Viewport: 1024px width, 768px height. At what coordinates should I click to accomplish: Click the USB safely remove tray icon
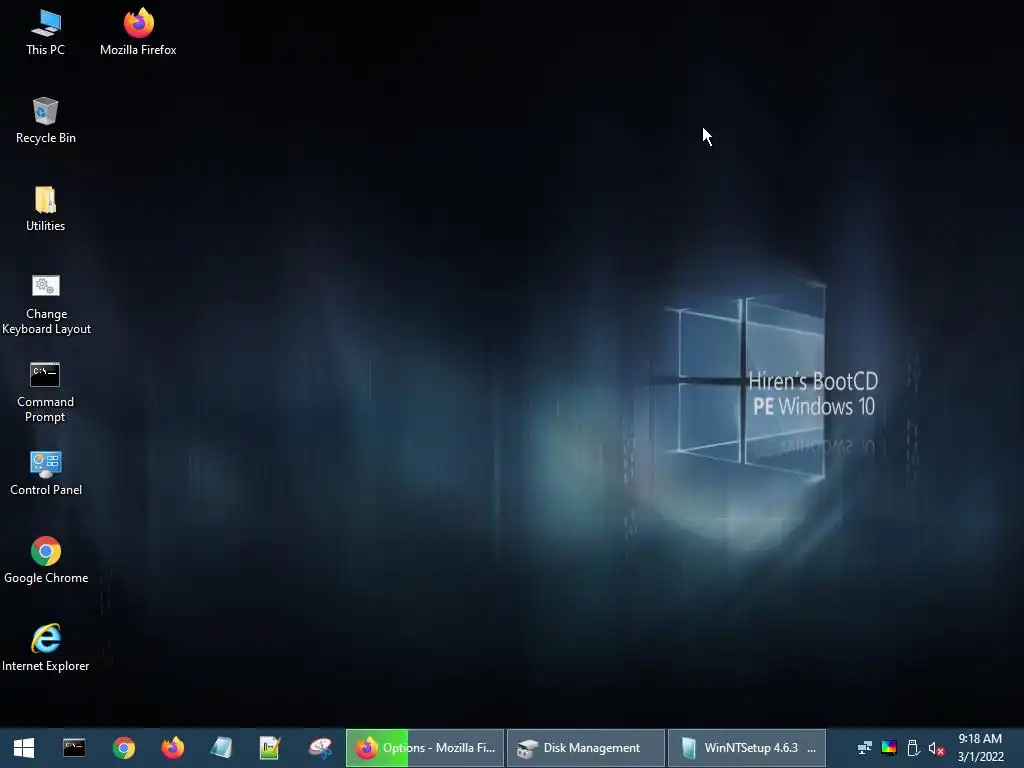click(x=913, y=748)
